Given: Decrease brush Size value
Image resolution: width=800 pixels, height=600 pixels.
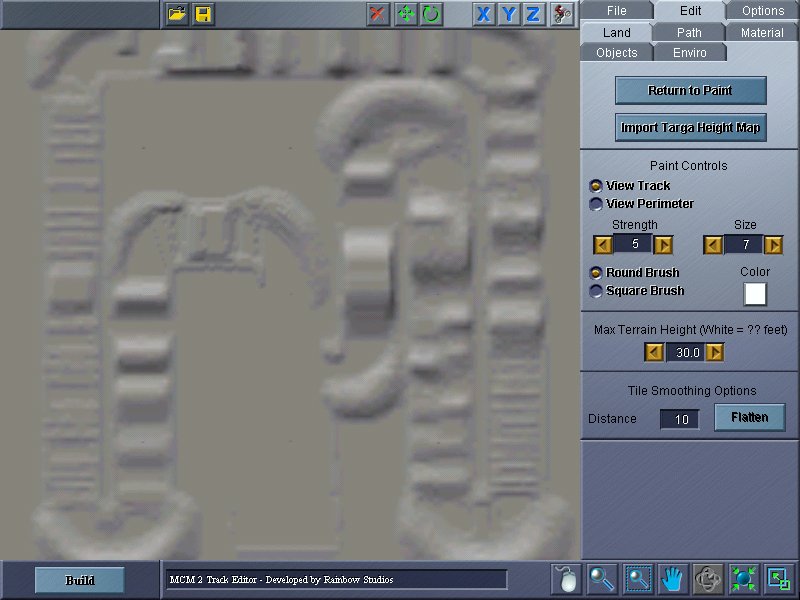Looking at the screenshot, I should tap(713, 245).
